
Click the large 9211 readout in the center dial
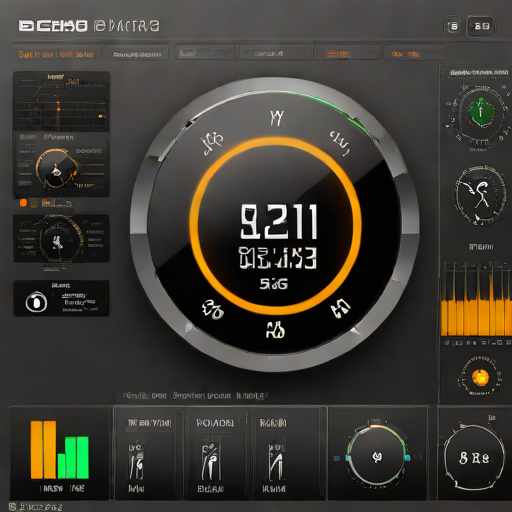click(279, 221)
